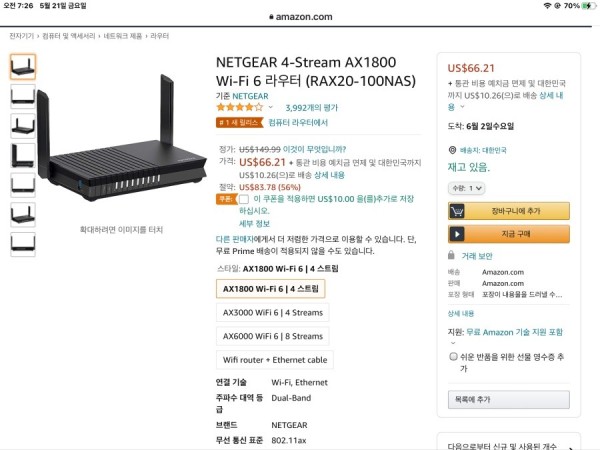Expand the rating breakdown chevron beside stars

271,107
